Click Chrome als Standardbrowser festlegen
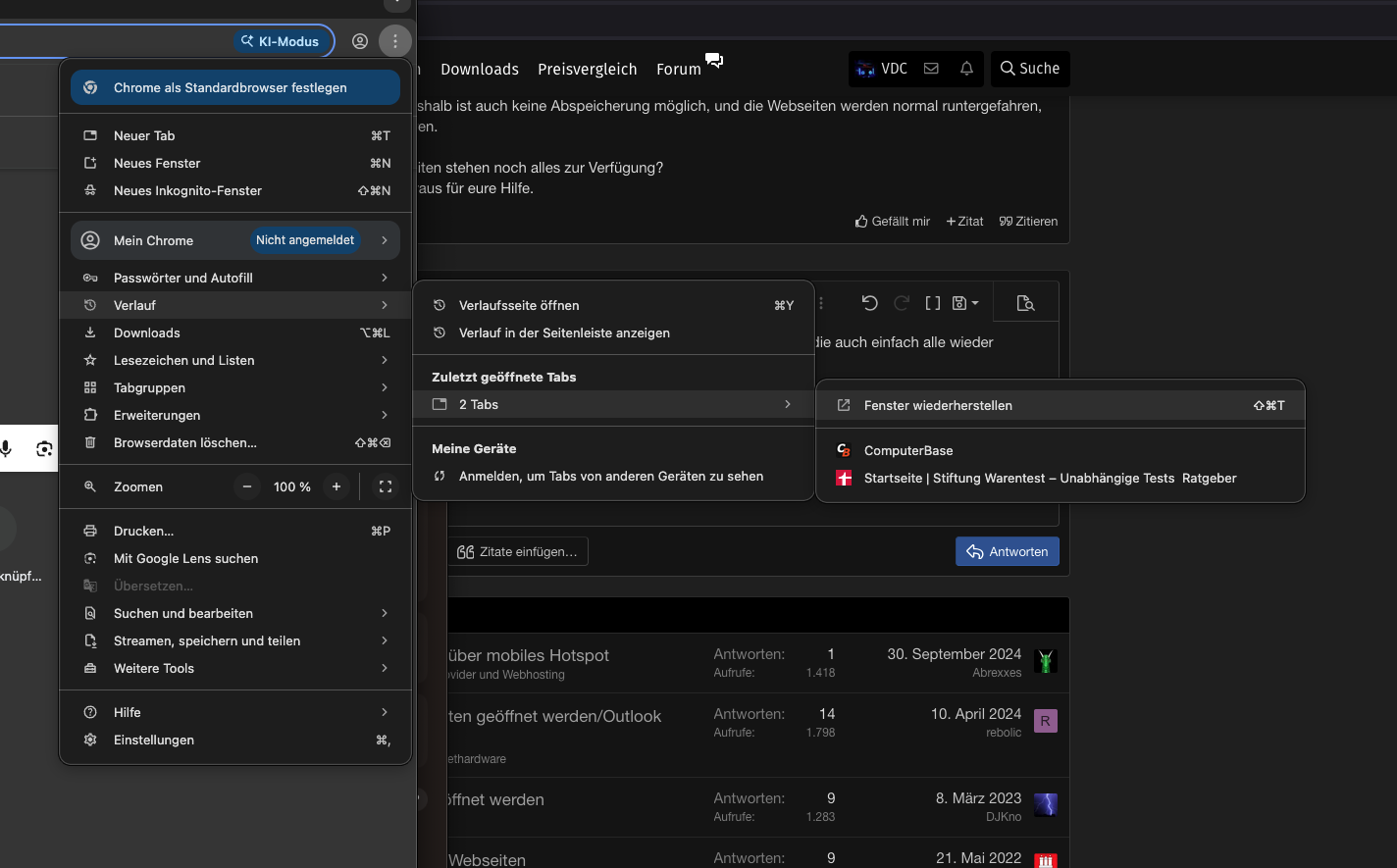 click(235, 87)
